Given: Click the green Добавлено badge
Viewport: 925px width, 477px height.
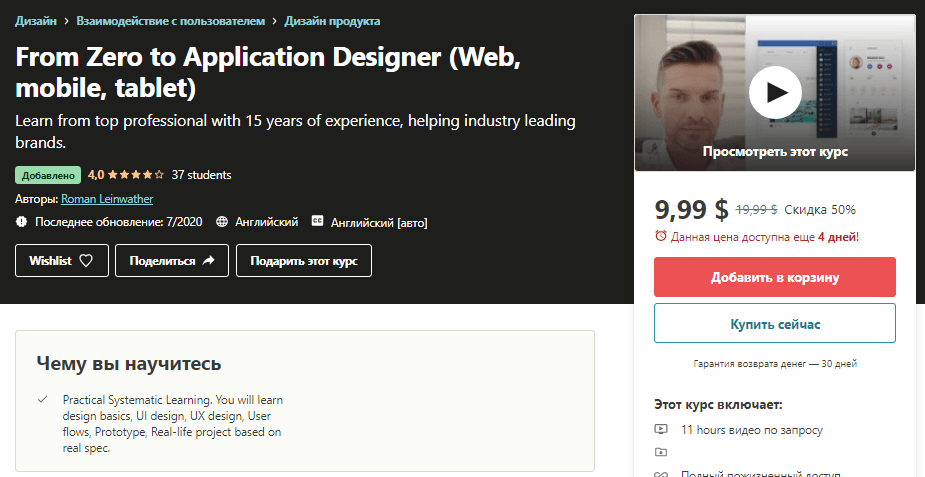Looking at the screenshot, I should (x=48, y=175).
